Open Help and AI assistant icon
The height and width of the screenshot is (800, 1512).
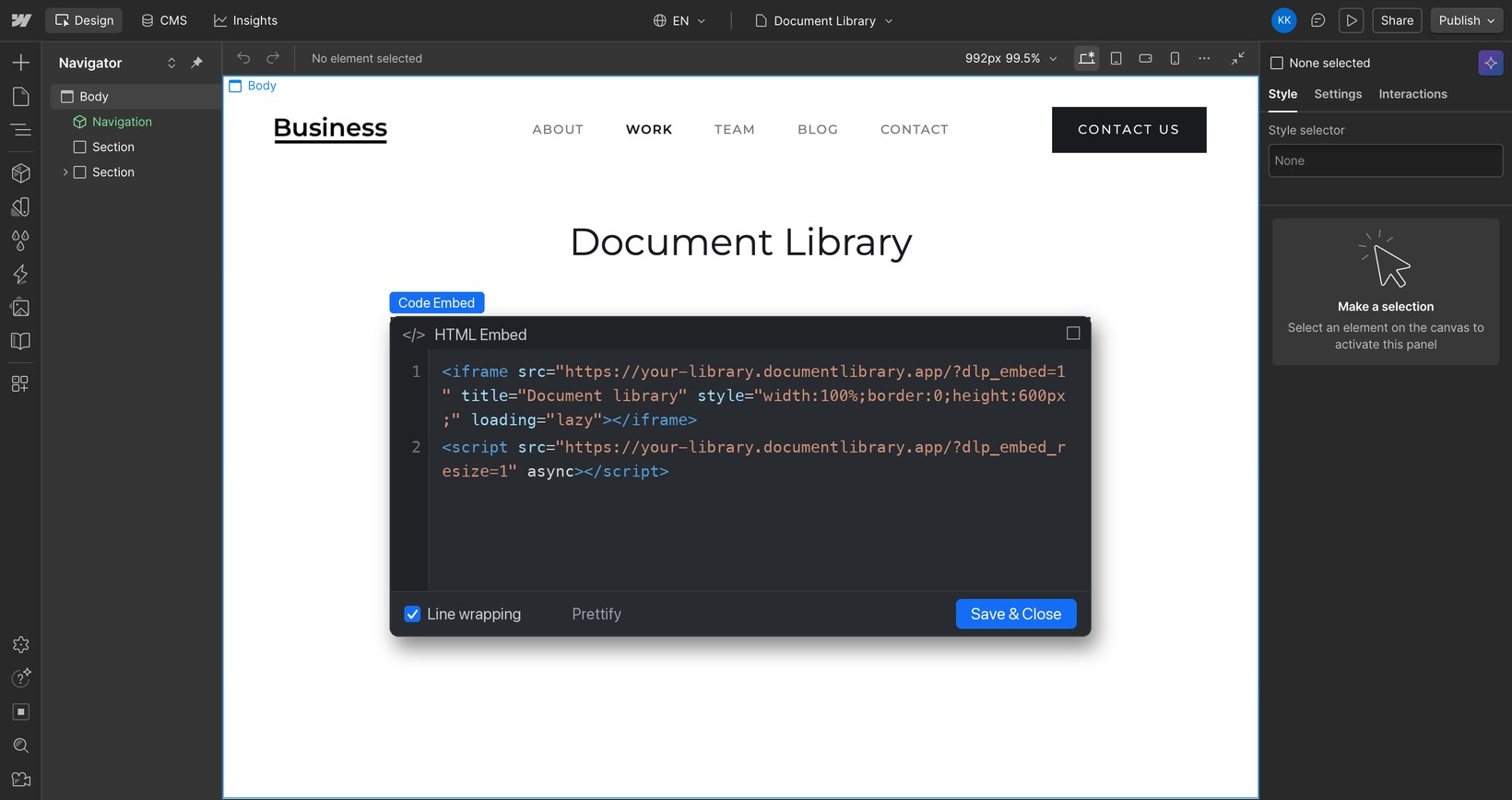point(20,678)
